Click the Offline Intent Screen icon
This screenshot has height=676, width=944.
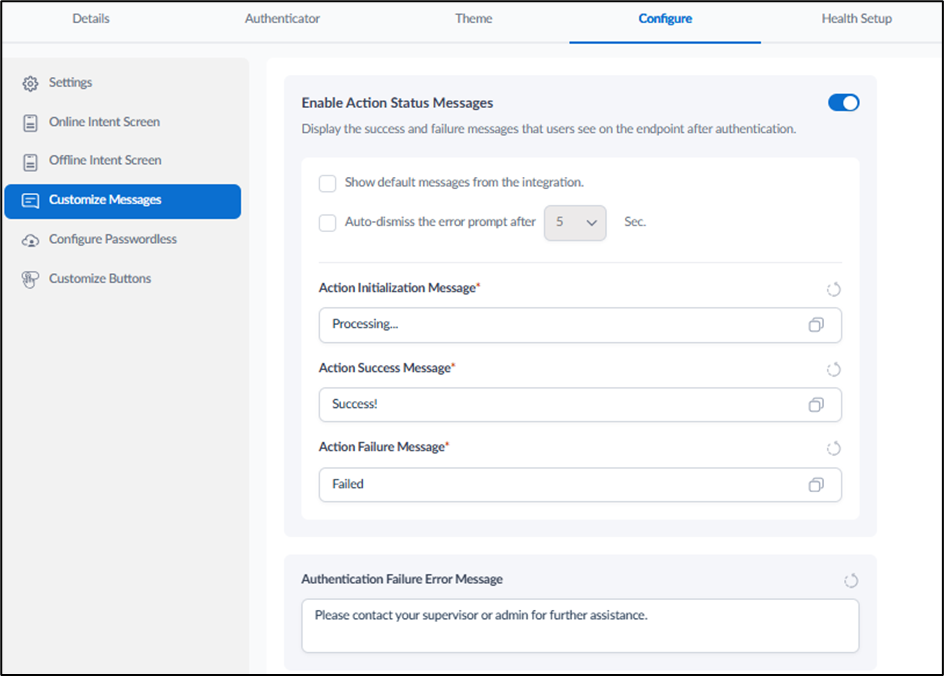(30, 162)
